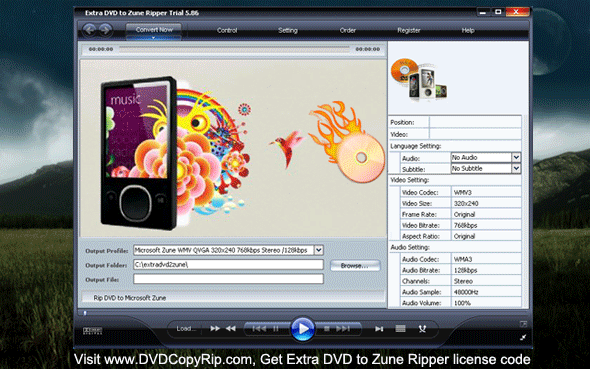The image size is (590, 369).
Task: Click the chapter list grid icon
Action: [400, 329]
